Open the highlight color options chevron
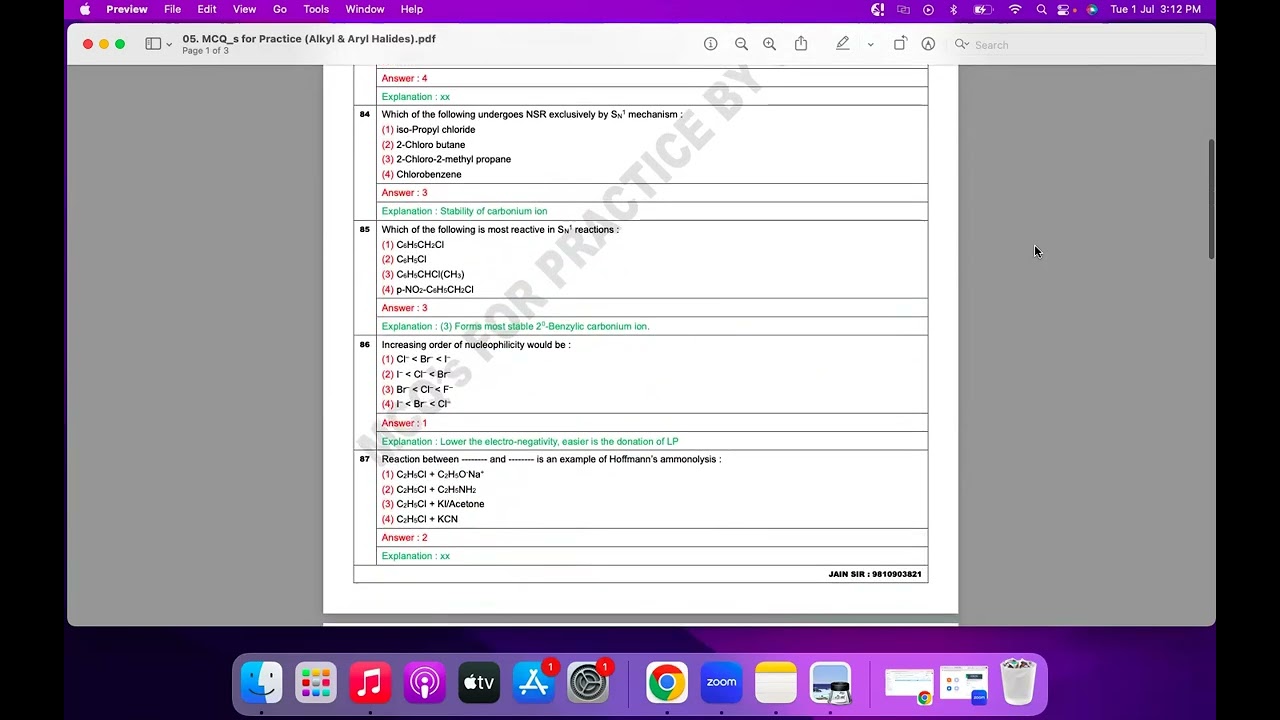The height and width of the screenshot is (720, 1280). point(870,45)
